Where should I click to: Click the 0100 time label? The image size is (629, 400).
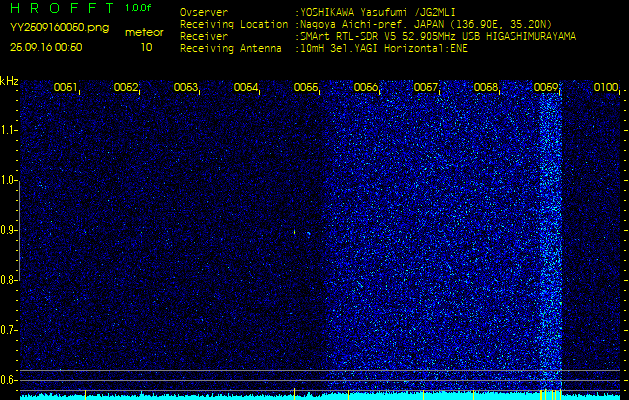[606, 87]
